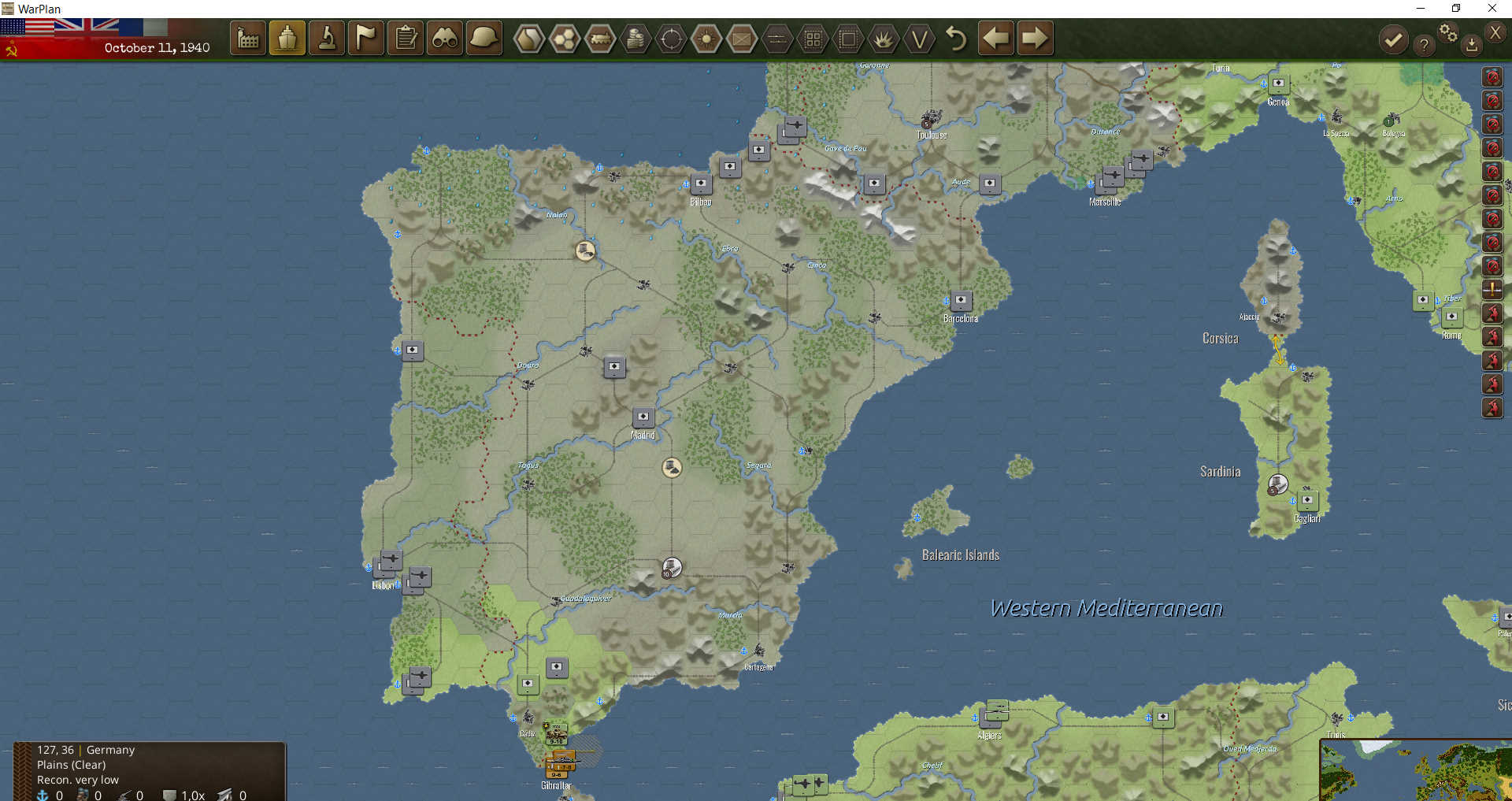1512x801 pixels.
Task: Click the United States flag
Action: 27,27
